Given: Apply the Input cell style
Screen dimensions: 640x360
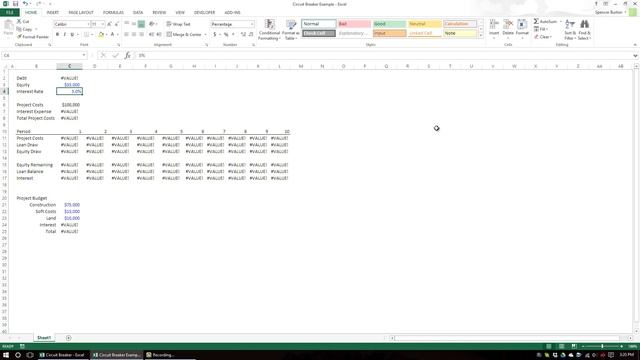Looking at the screenshot, I should tap(389, 33).
